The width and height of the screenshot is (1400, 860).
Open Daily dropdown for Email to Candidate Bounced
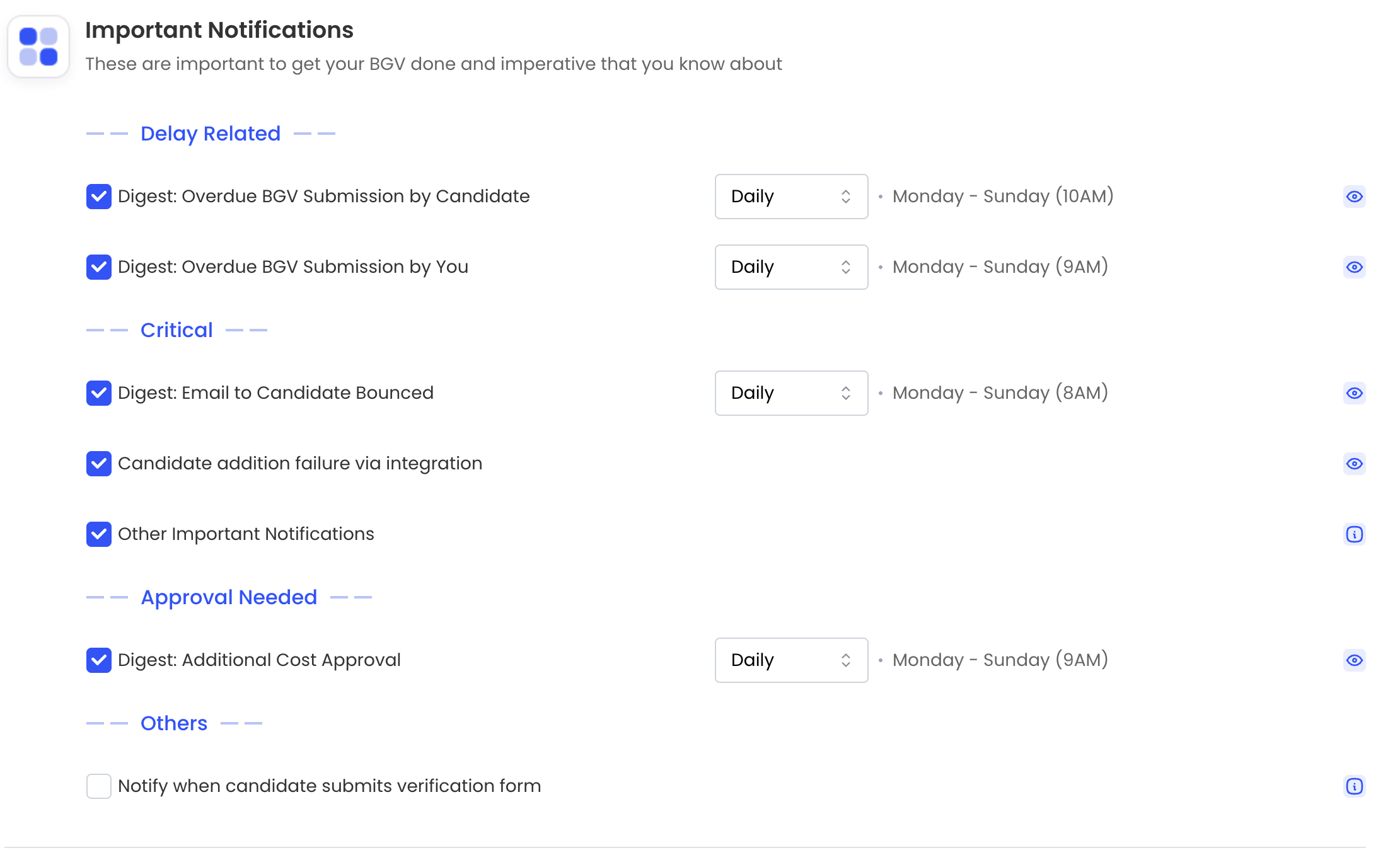(x=791, y=393)
